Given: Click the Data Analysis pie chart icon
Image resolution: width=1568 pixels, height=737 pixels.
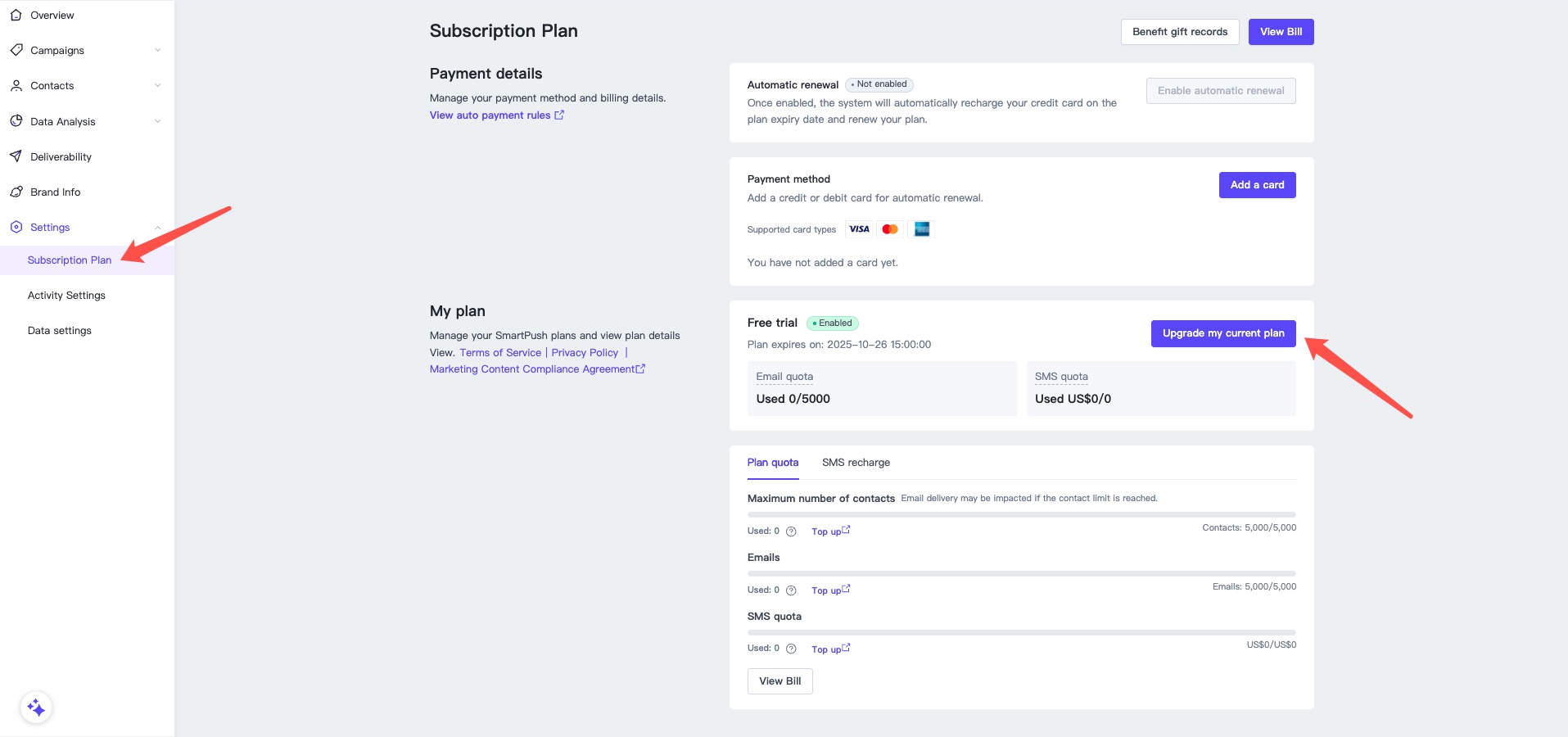Looking at the screenshot, I should pyautogui.click(x=16, y=121).
